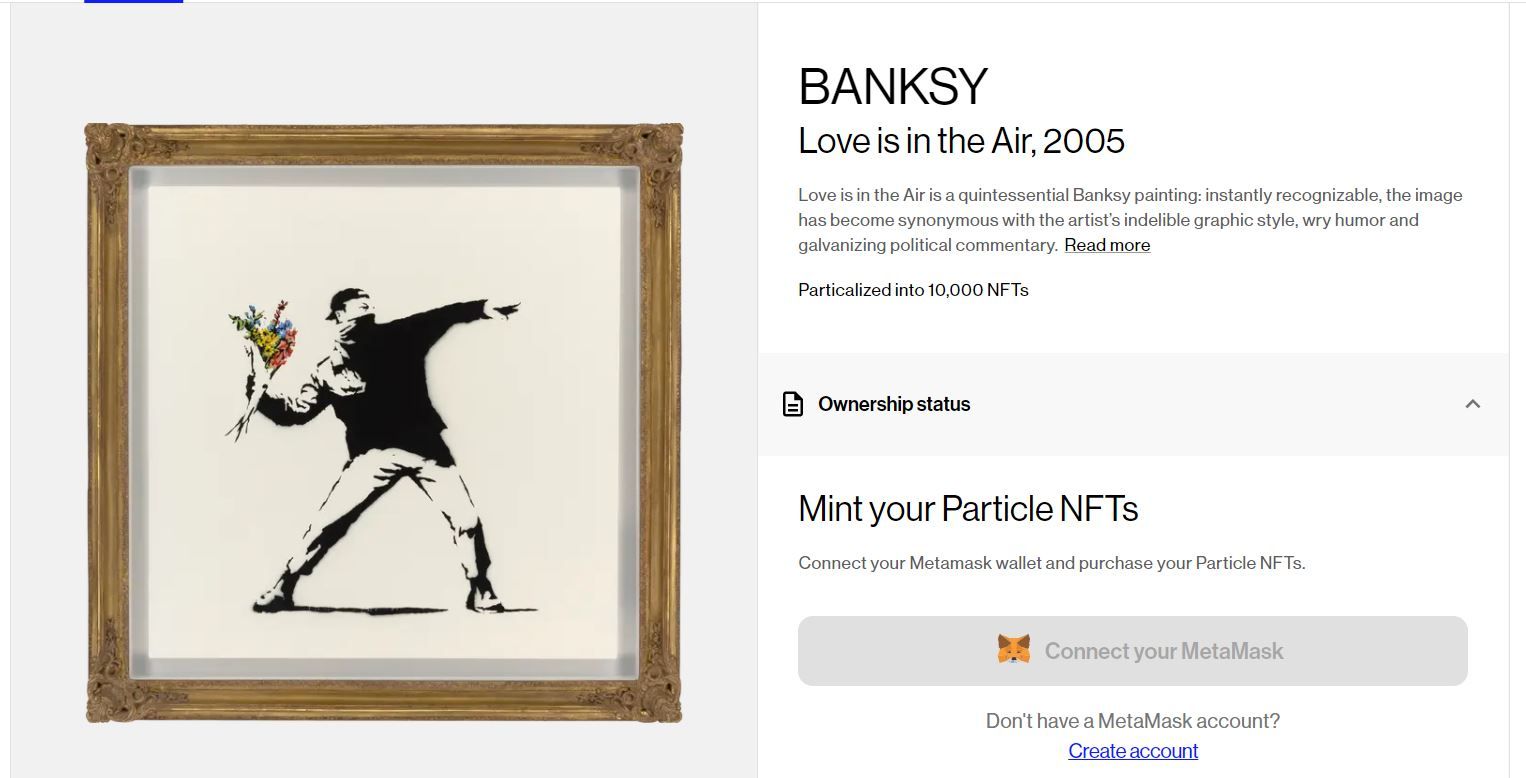
Task: Toggle the Ownership status section header
Action: (1133, 404)
